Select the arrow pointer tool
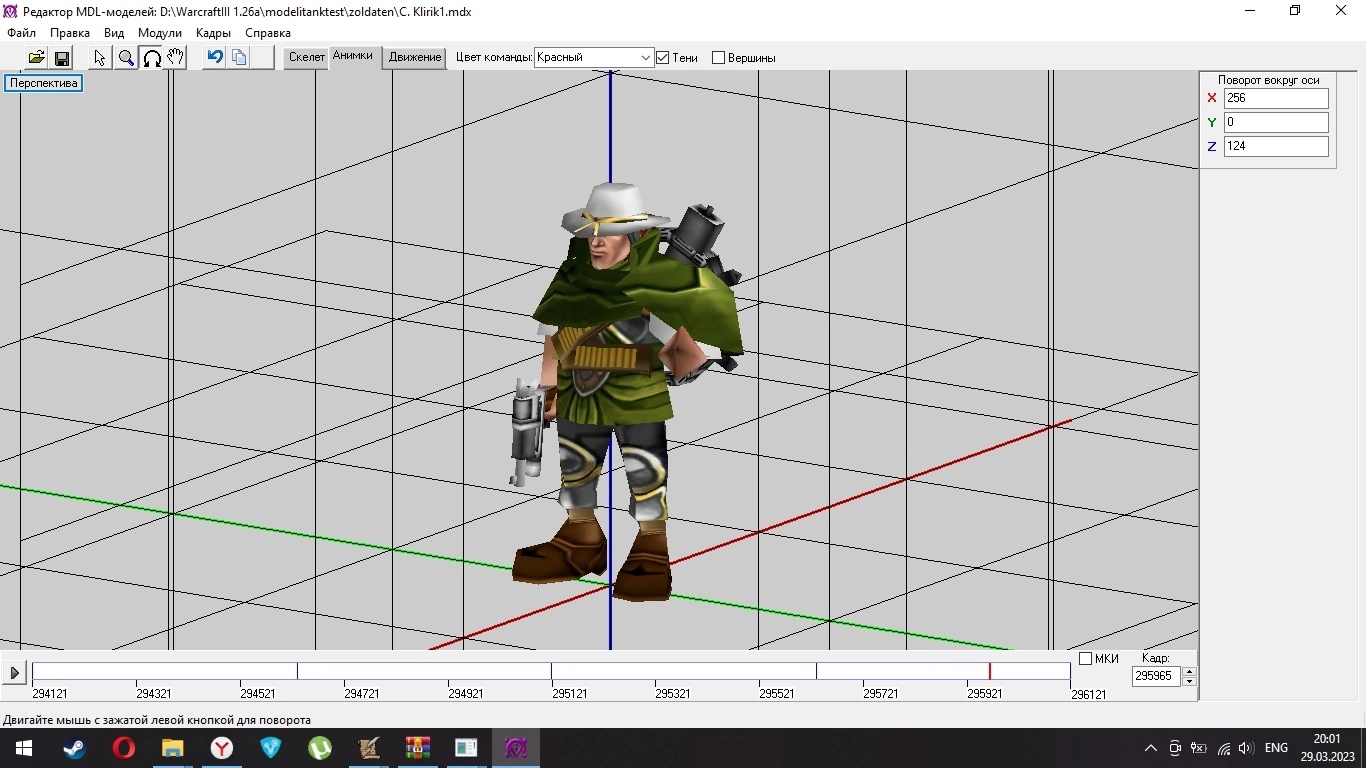 click(x=100, y=58)
